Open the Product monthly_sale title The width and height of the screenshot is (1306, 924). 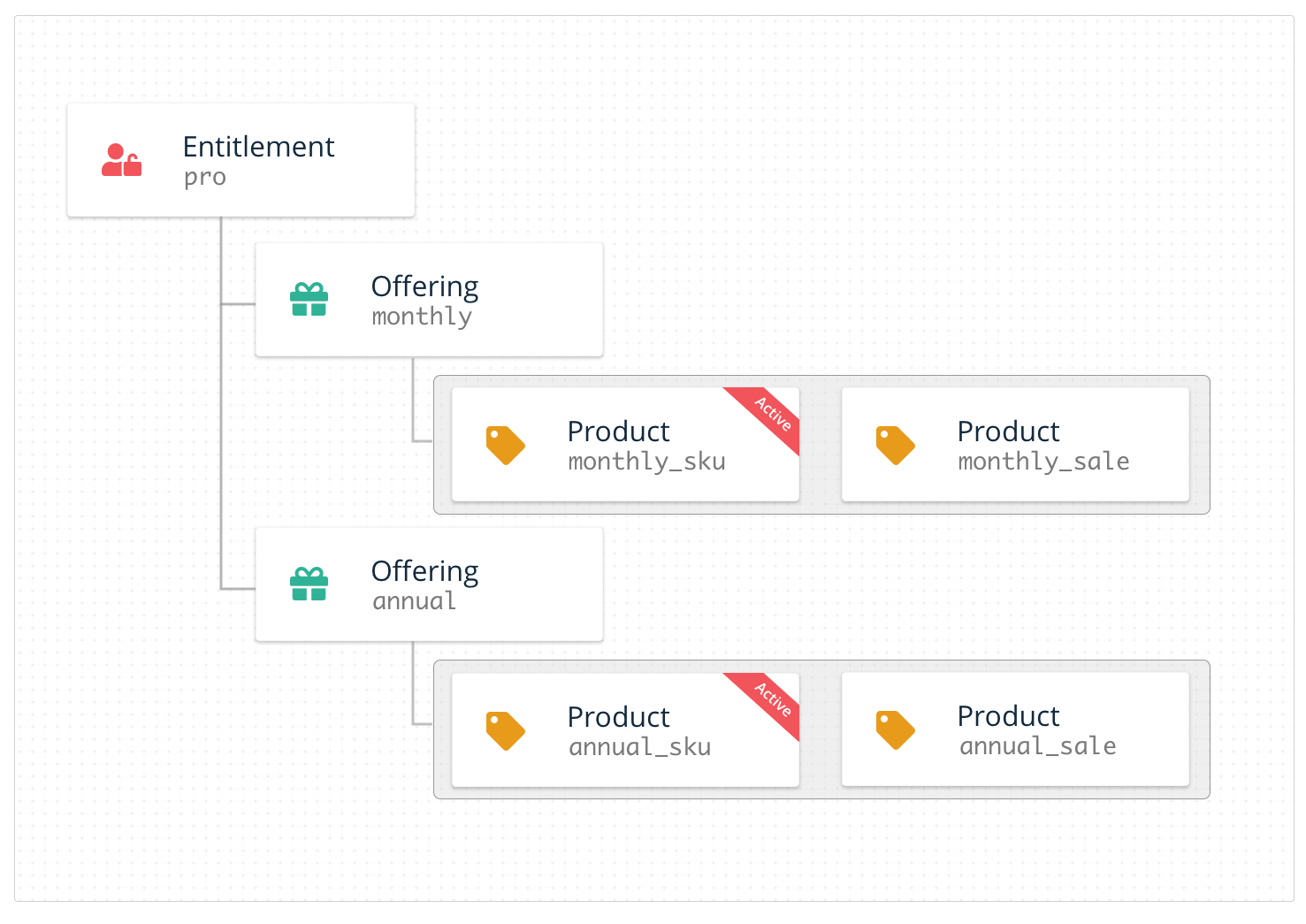pos(1008,431)
